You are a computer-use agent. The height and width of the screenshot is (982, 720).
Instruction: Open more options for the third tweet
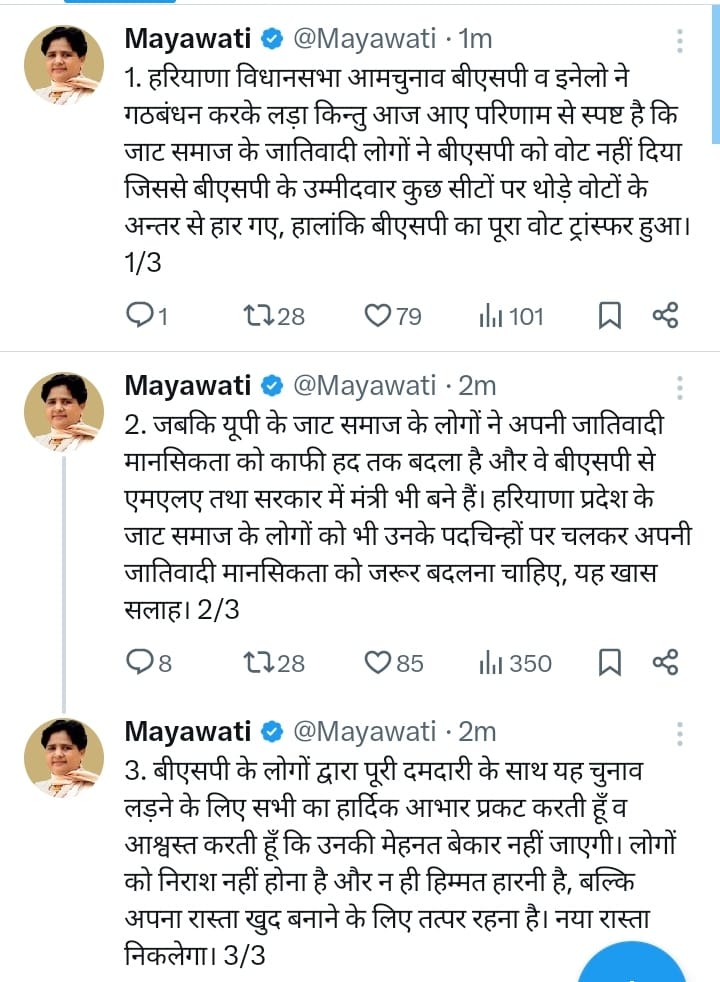point(679,733)
